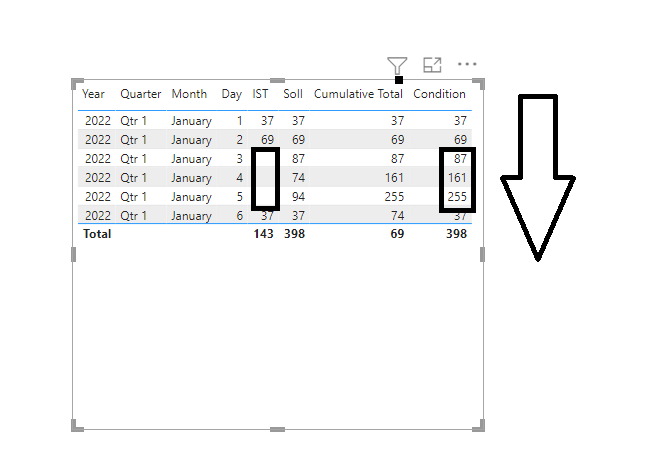The width and height of the screenshot is (650, 476).
Task: Sort by the IST column header
Action: click(x=260, y=94)
